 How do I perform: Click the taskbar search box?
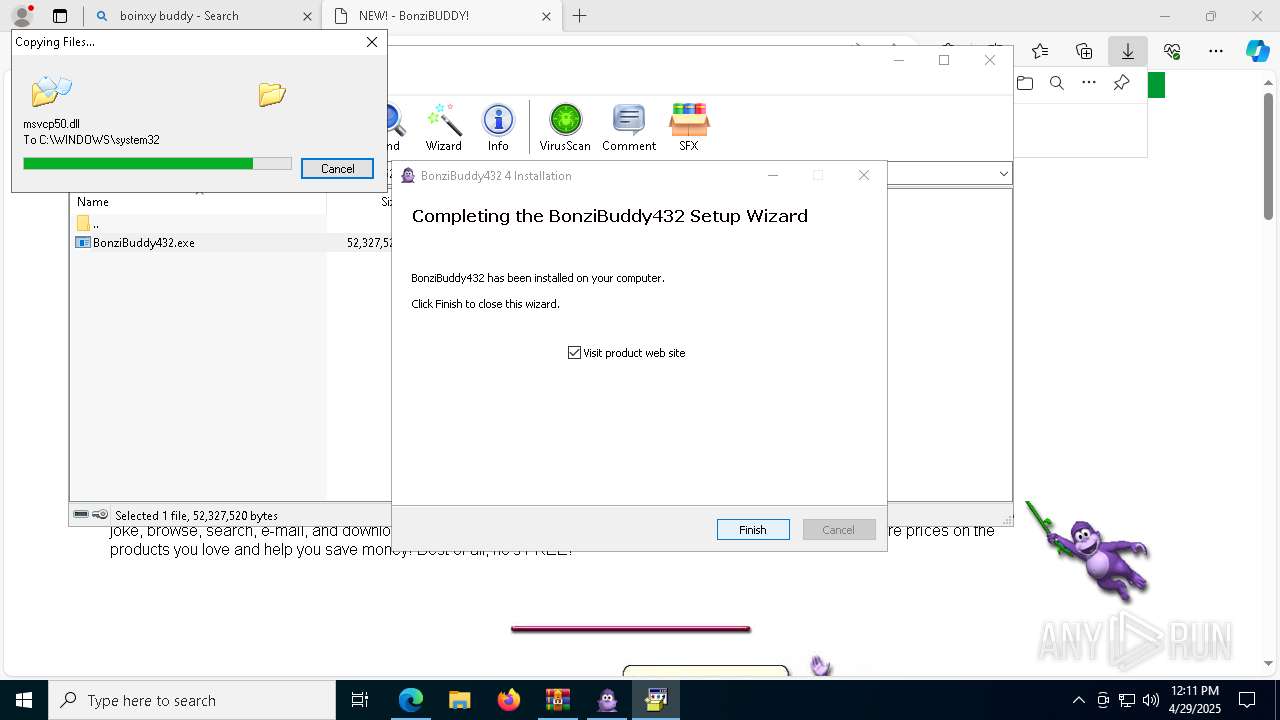(192, 700)
